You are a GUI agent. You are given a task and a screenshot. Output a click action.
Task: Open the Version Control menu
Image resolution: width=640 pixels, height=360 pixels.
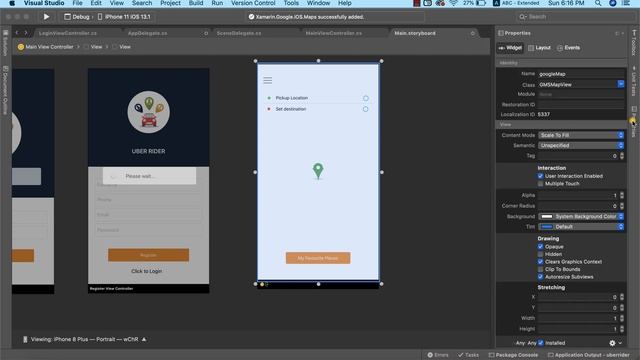[253, 3]
